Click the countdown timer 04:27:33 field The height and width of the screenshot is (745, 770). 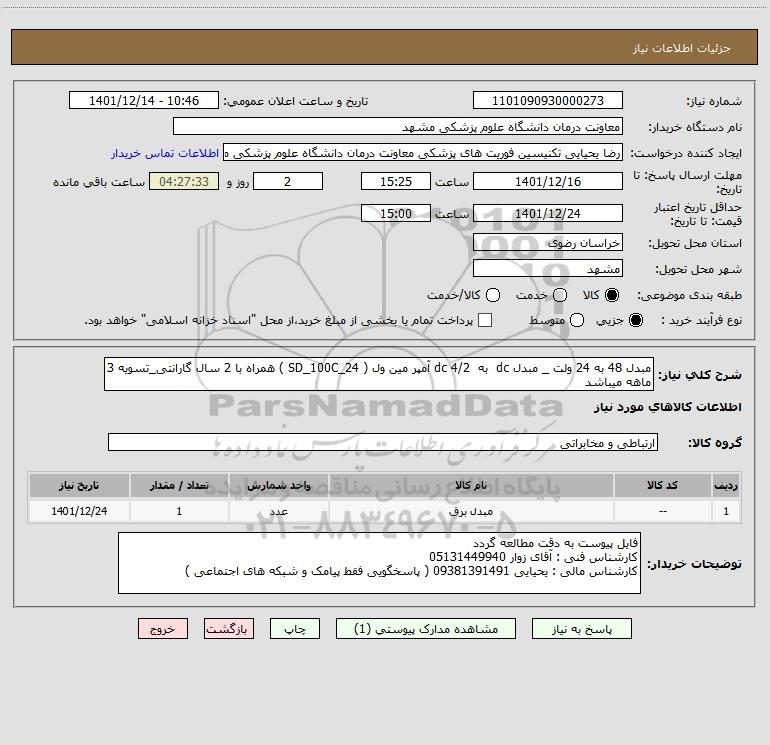point(184,182)
